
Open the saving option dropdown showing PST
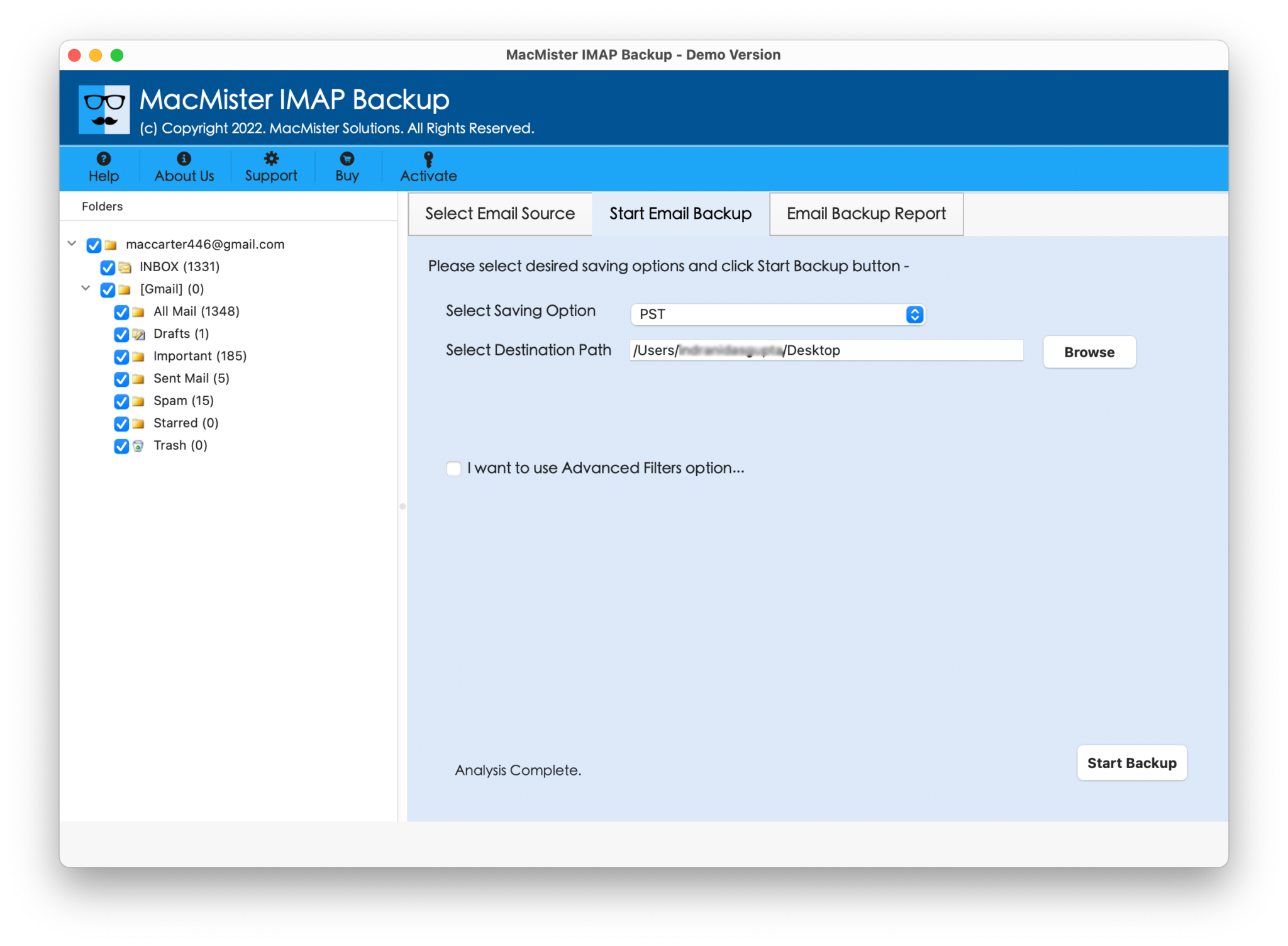coord(914,314)
